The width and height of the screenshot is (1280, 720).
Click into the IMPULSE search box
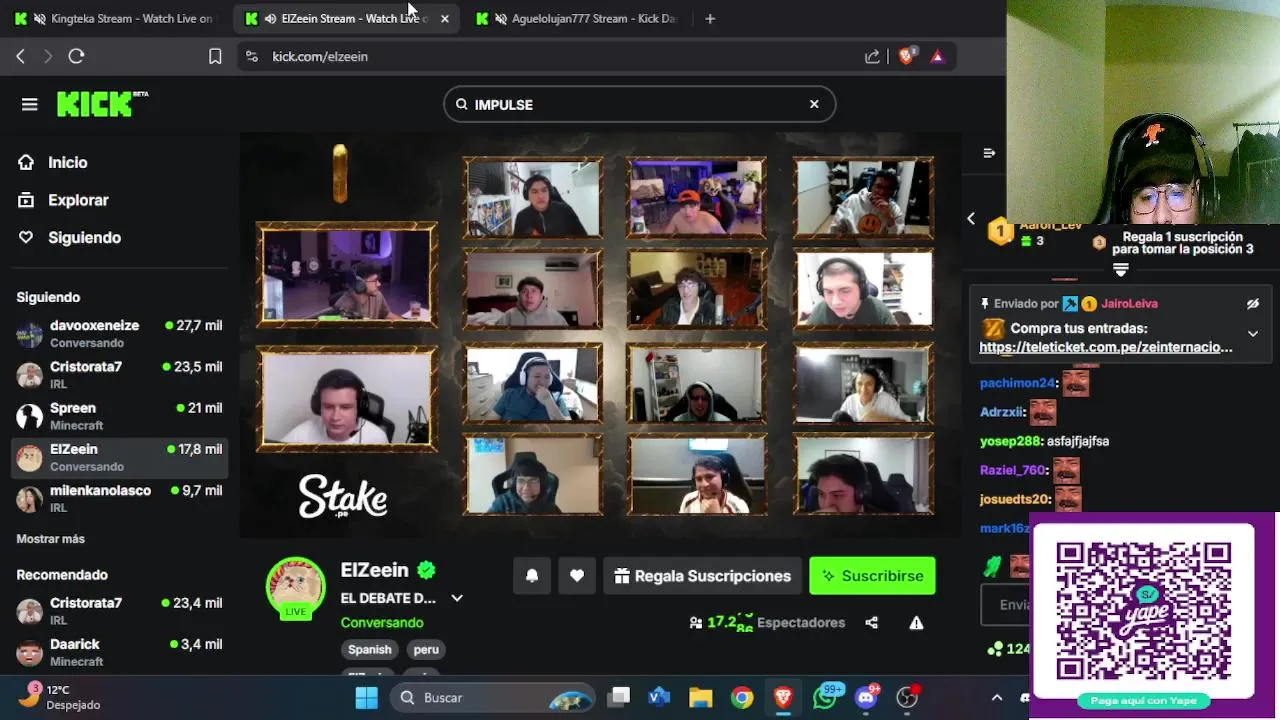[x=639, y=104]
